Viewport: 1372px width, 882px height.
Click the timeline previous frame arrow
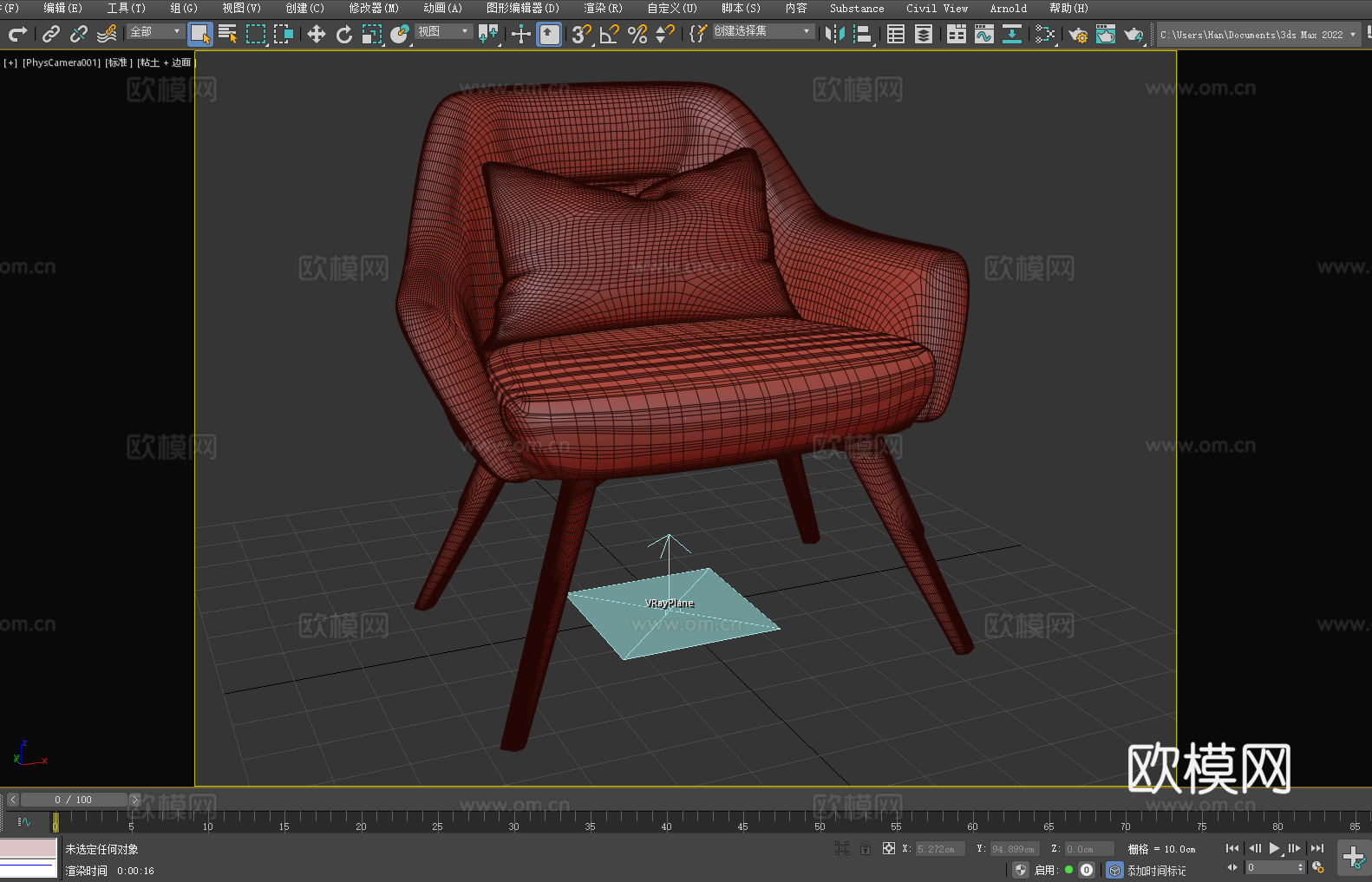point(12,800)
